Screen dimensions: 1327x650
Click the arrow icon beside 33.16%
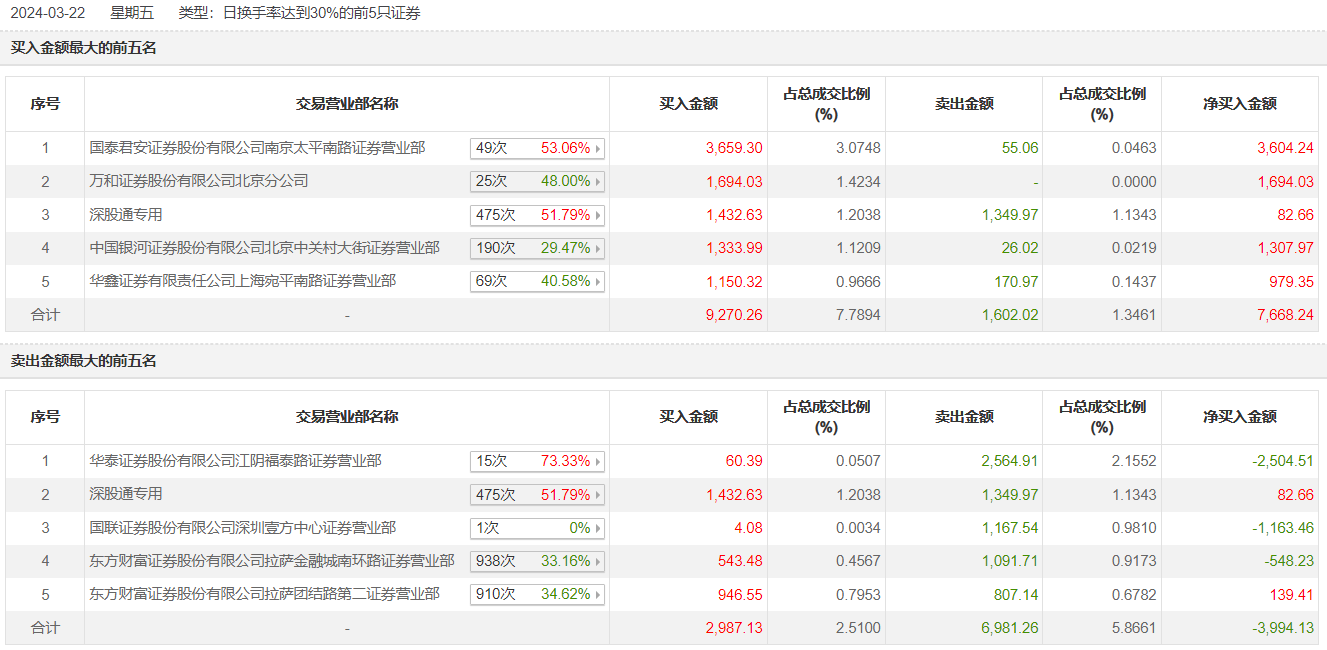coord(598,562)
